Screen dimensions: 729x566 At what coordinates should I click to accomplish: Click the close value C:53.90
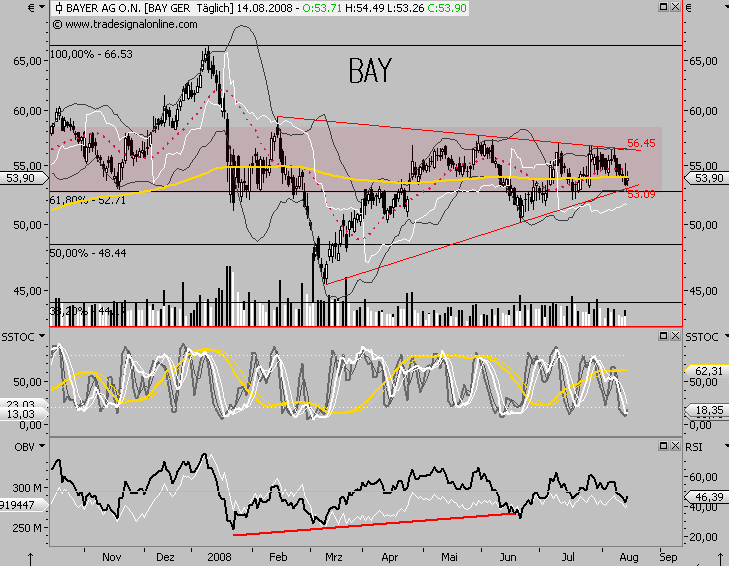(x=447, y=8)
